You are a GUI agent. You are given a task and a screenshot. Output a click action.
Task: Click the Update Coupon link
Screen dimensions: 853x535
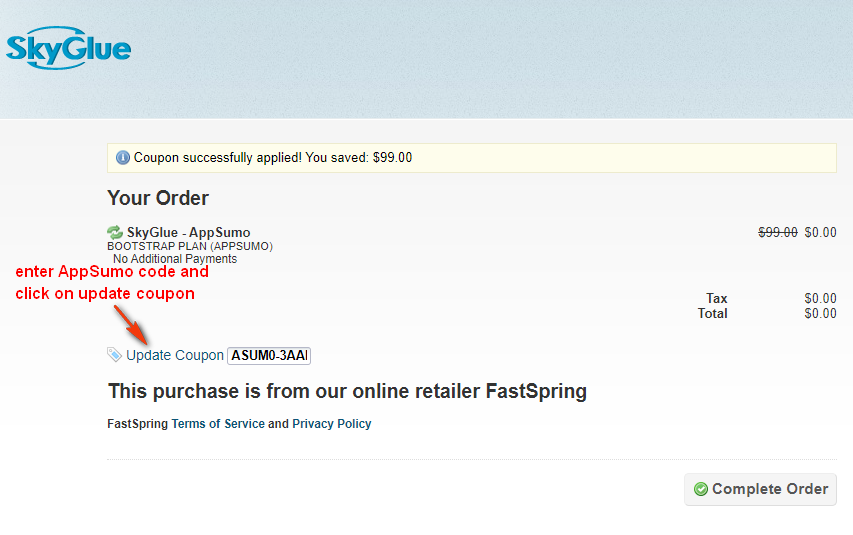coord(175,355)
